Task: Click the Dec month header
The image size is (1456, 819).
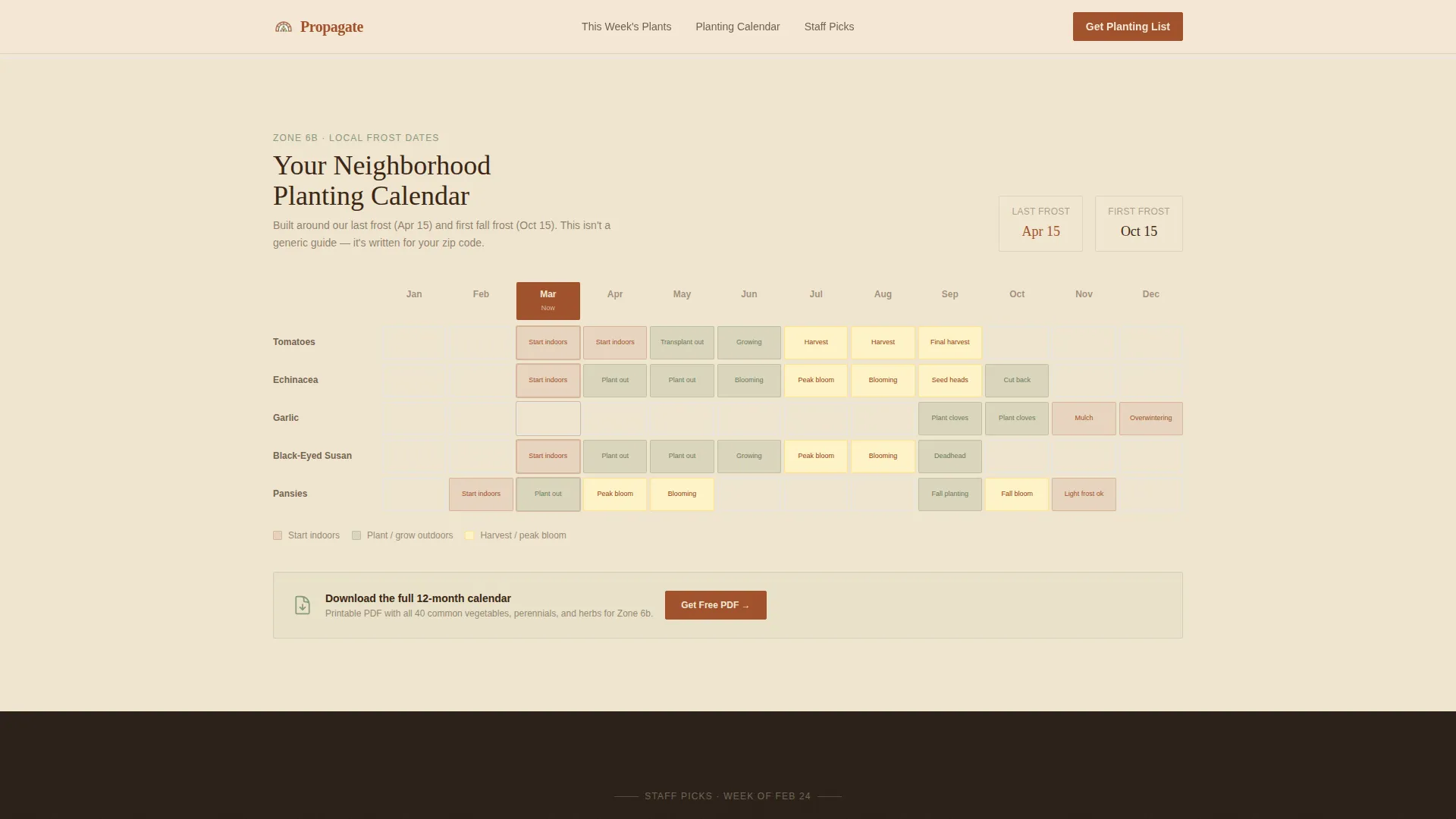Action: pos(1151,294)
